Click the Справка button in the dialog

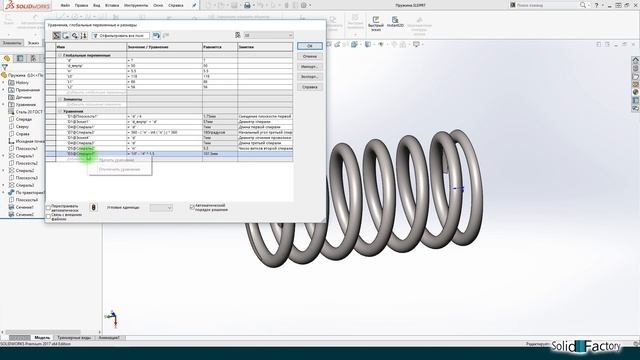pos(310,87)
